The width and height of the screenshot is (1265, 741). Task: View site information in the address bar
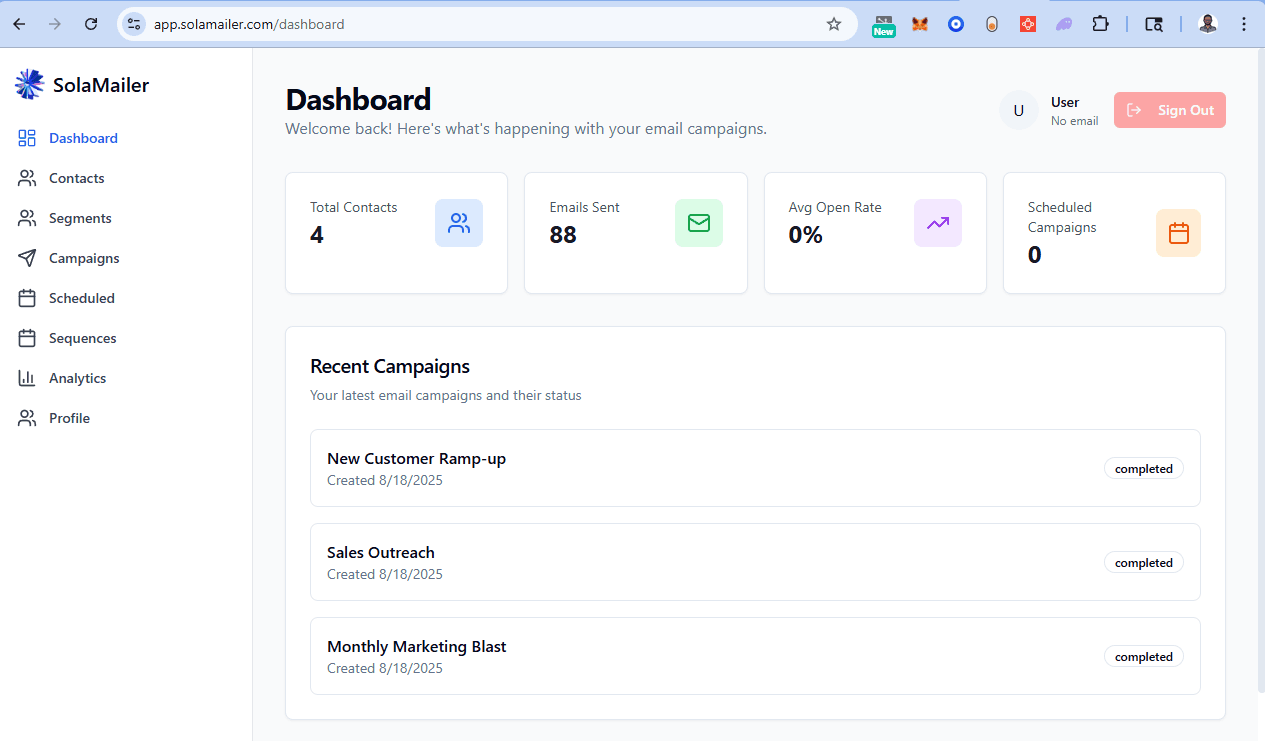click(x=134, y=24)
